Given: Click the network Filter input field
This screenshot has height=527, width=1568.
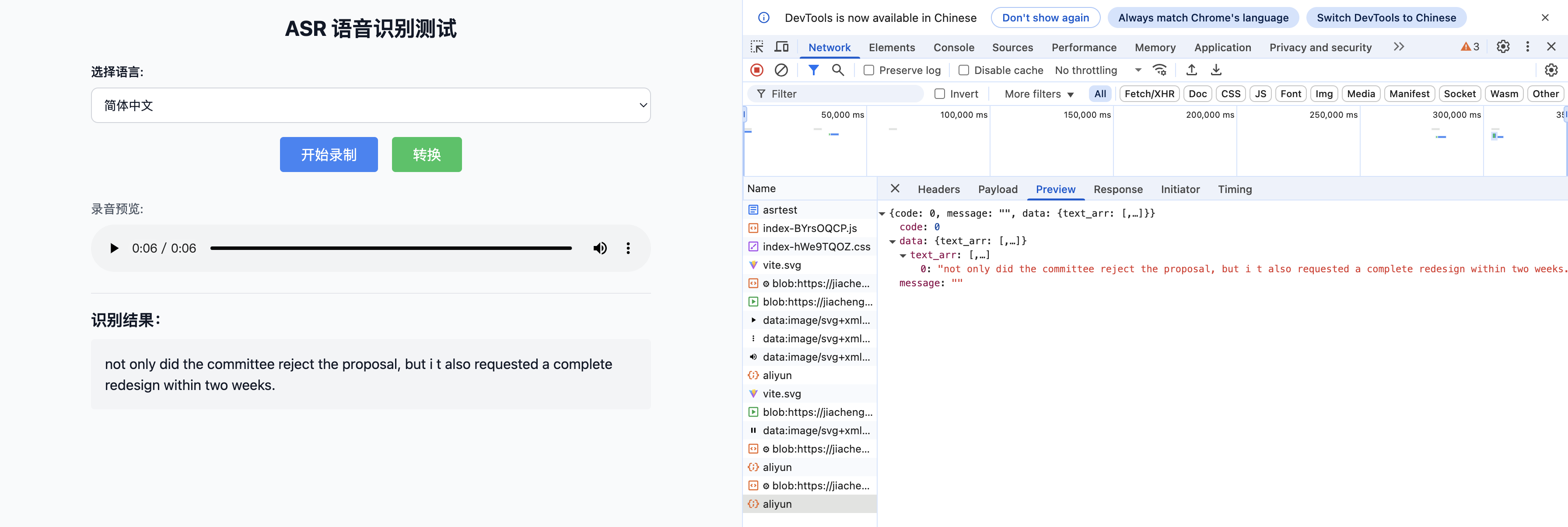Looking at the screenshot, I should pos(843,94).
